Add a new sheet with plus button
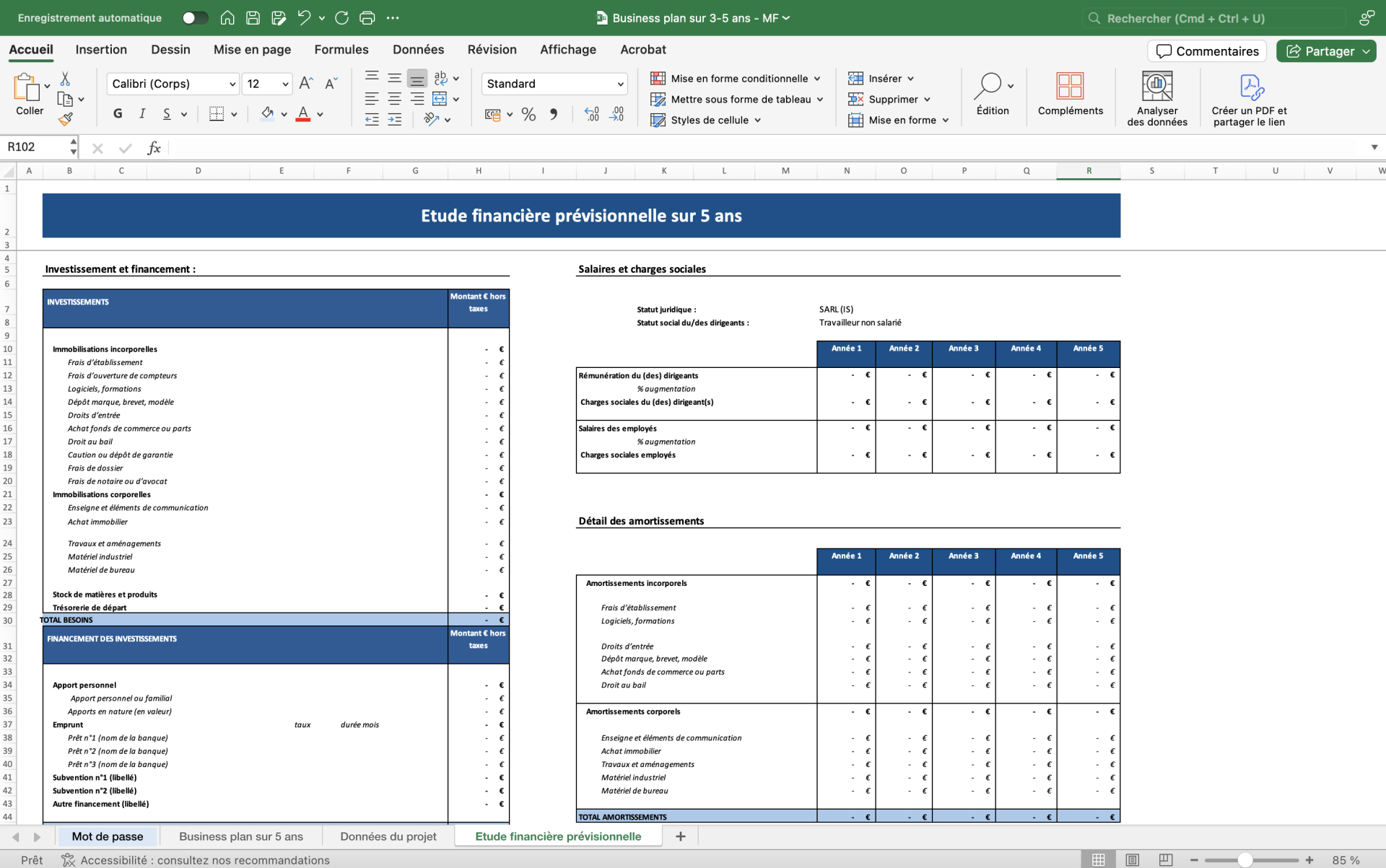The image size is (1386, 868). point(680,836)
